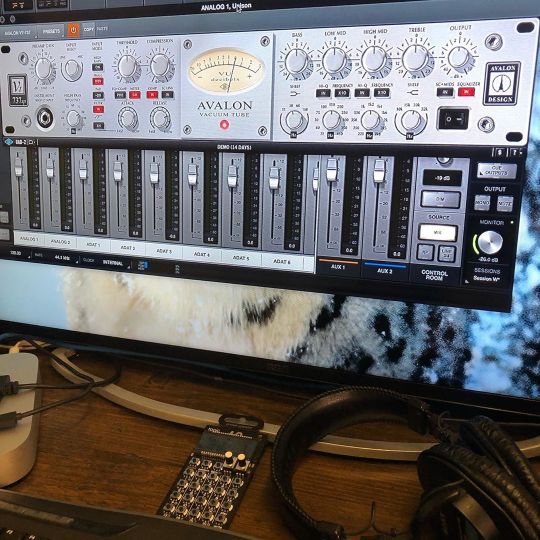Click the Input Select rotary knob
Viewport: 540px width, 540px height.
tap(72, 68)
